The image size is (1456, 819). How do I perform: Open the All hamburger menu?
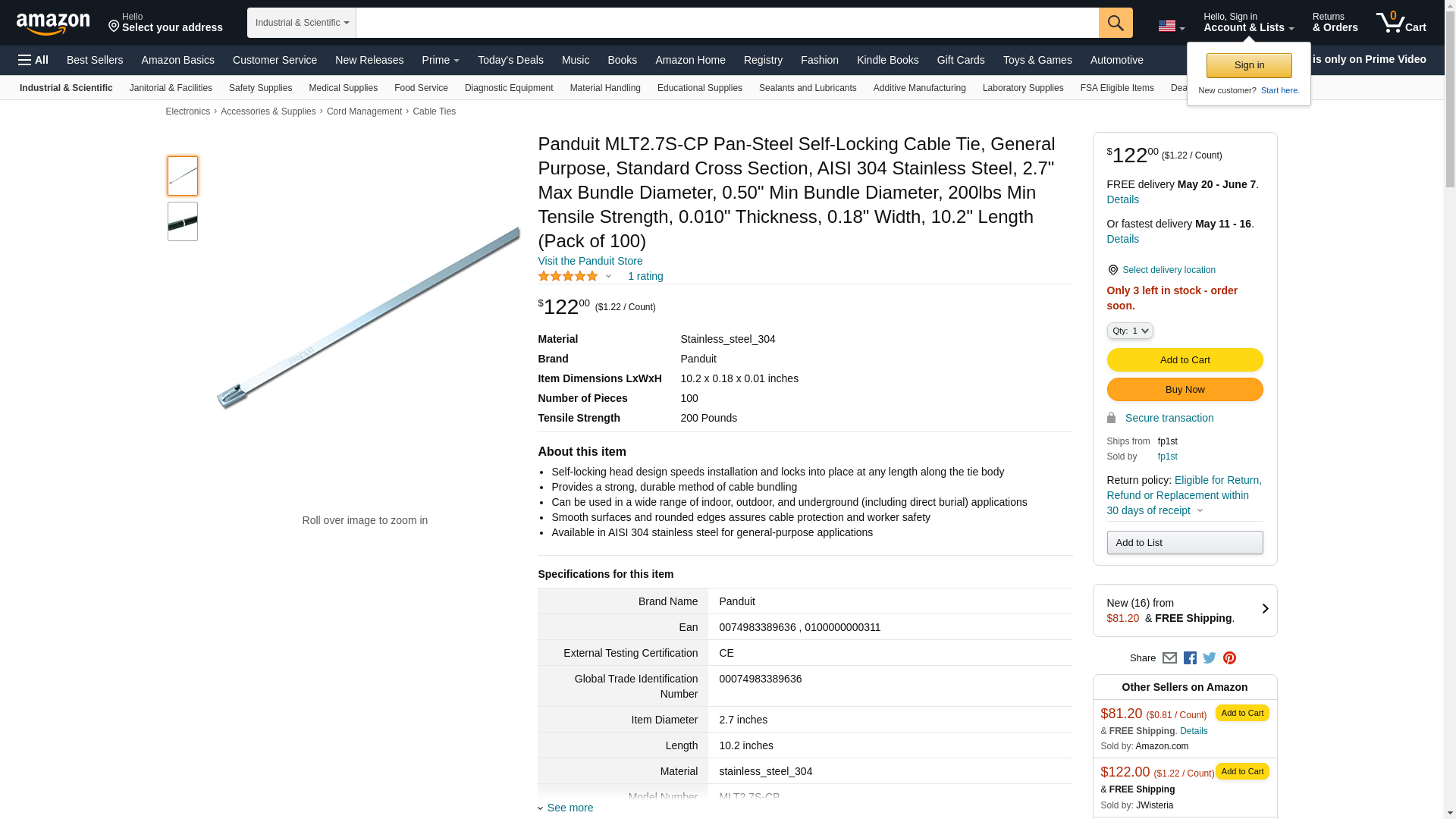33,60
